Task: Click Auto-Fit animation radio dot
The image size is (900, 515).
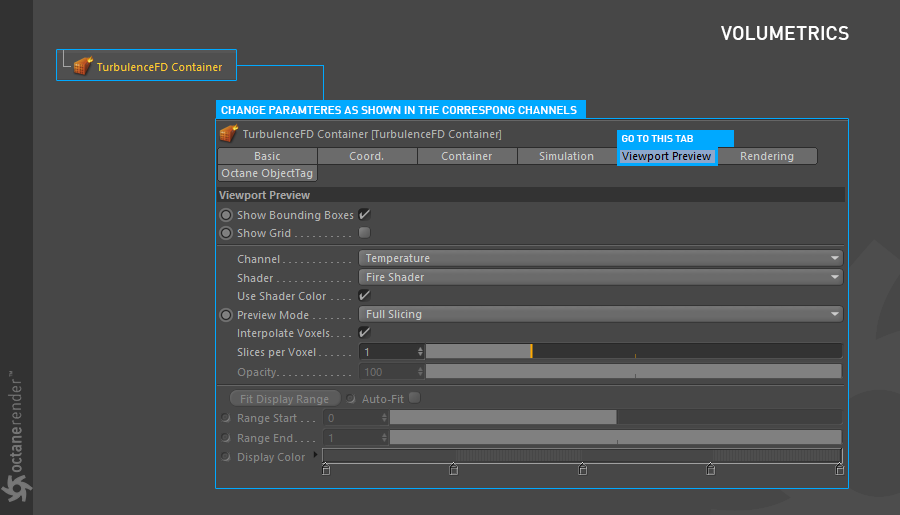Action: click(x=351, y=398)
